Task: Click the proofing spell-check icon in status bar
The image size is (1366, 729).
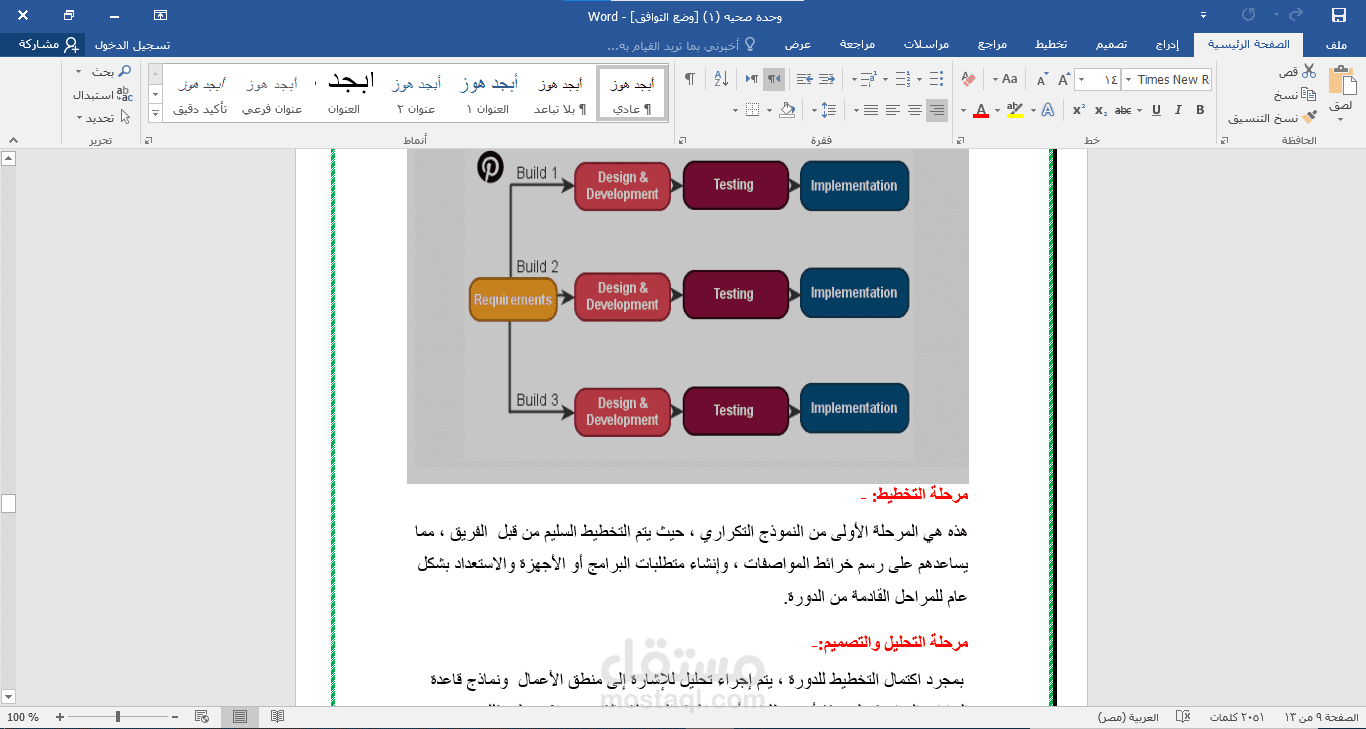Action: click(1183, 717)
